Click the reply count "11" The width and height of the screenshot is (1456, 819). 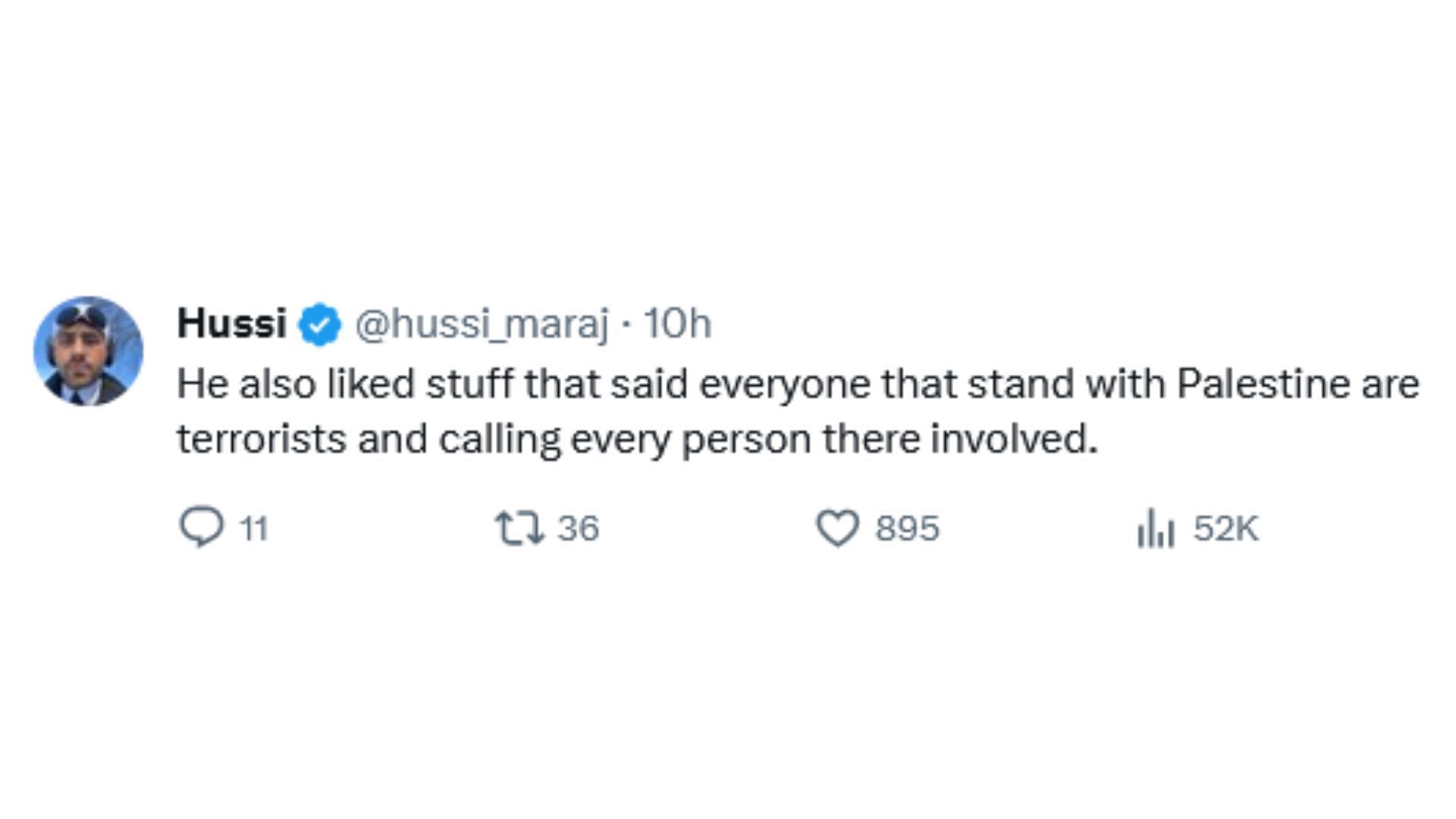tap(254, 529)
